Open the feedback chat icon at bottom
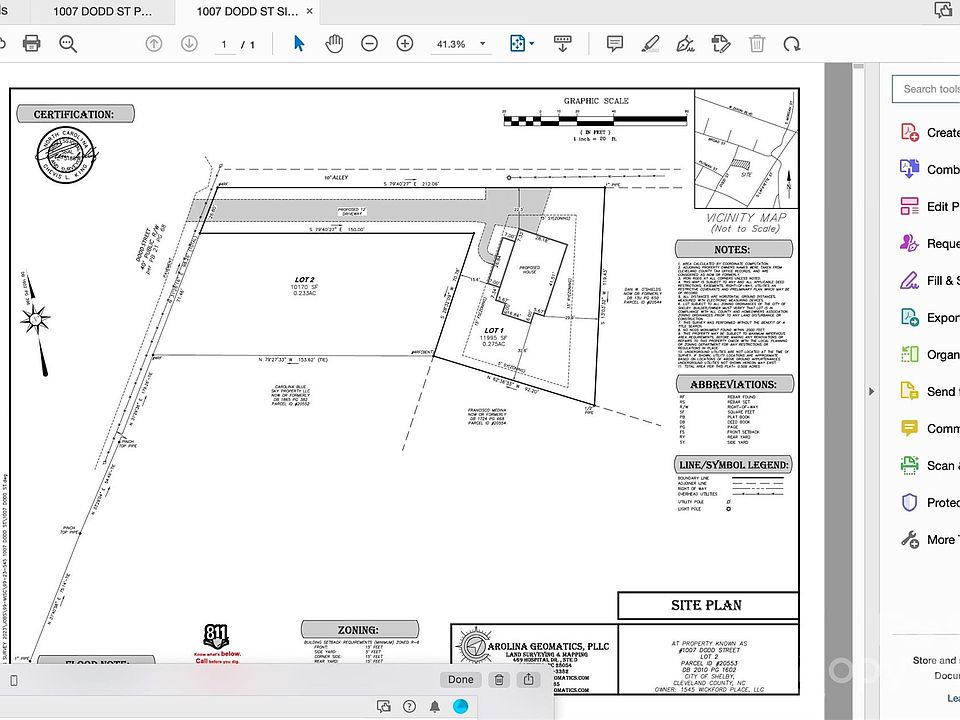The width and height of the screenshot is (960, 720). pos(384,707)
